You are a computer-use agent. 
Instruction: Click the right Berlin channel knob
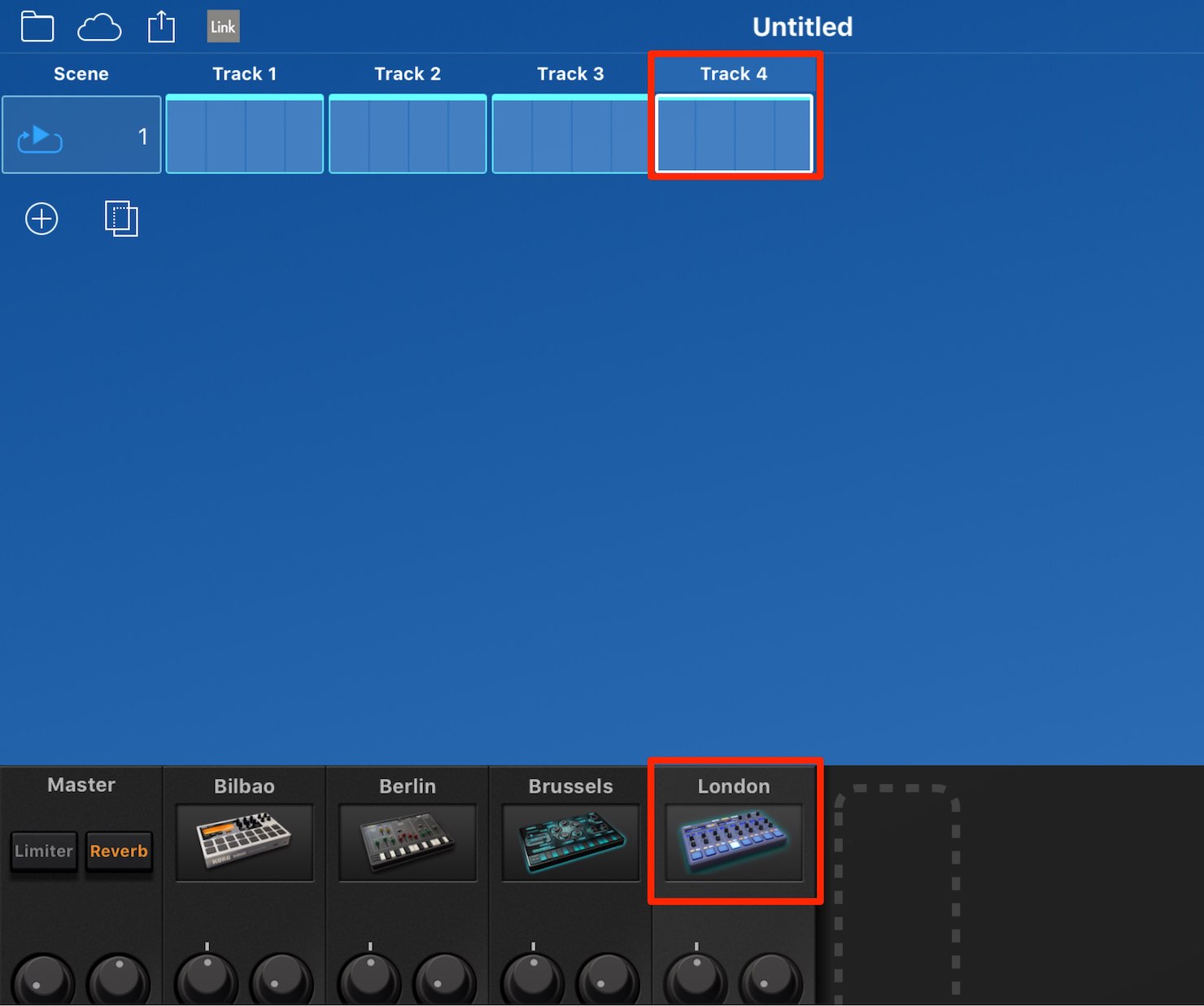(x=445, y=980)
